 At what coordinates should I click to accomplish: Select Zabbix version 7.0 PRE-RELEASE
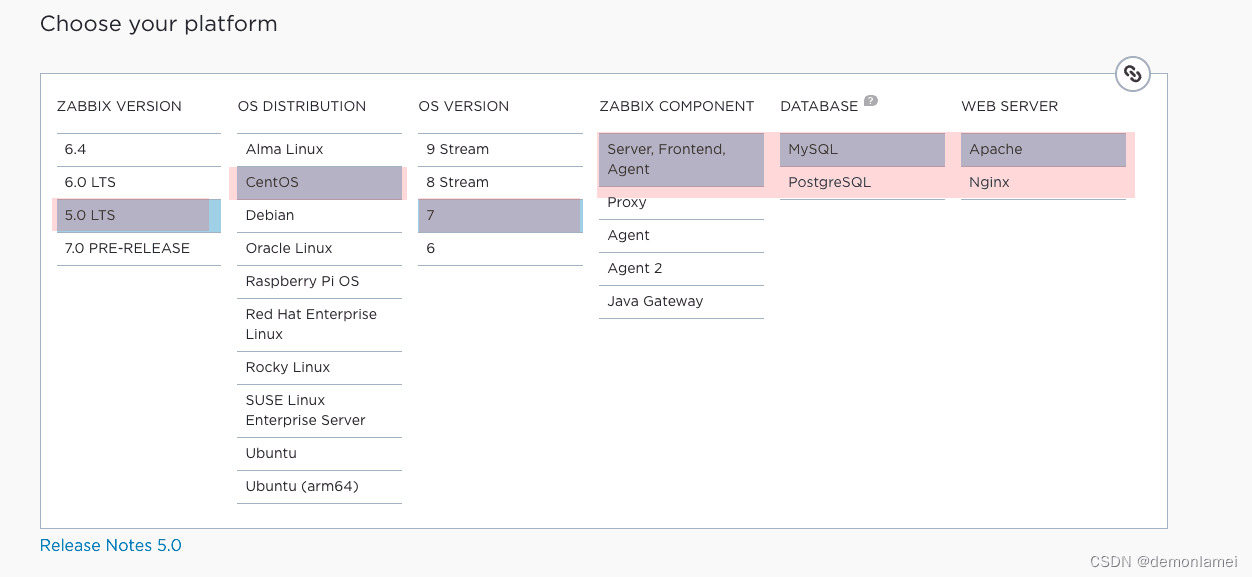coord(139,249)
